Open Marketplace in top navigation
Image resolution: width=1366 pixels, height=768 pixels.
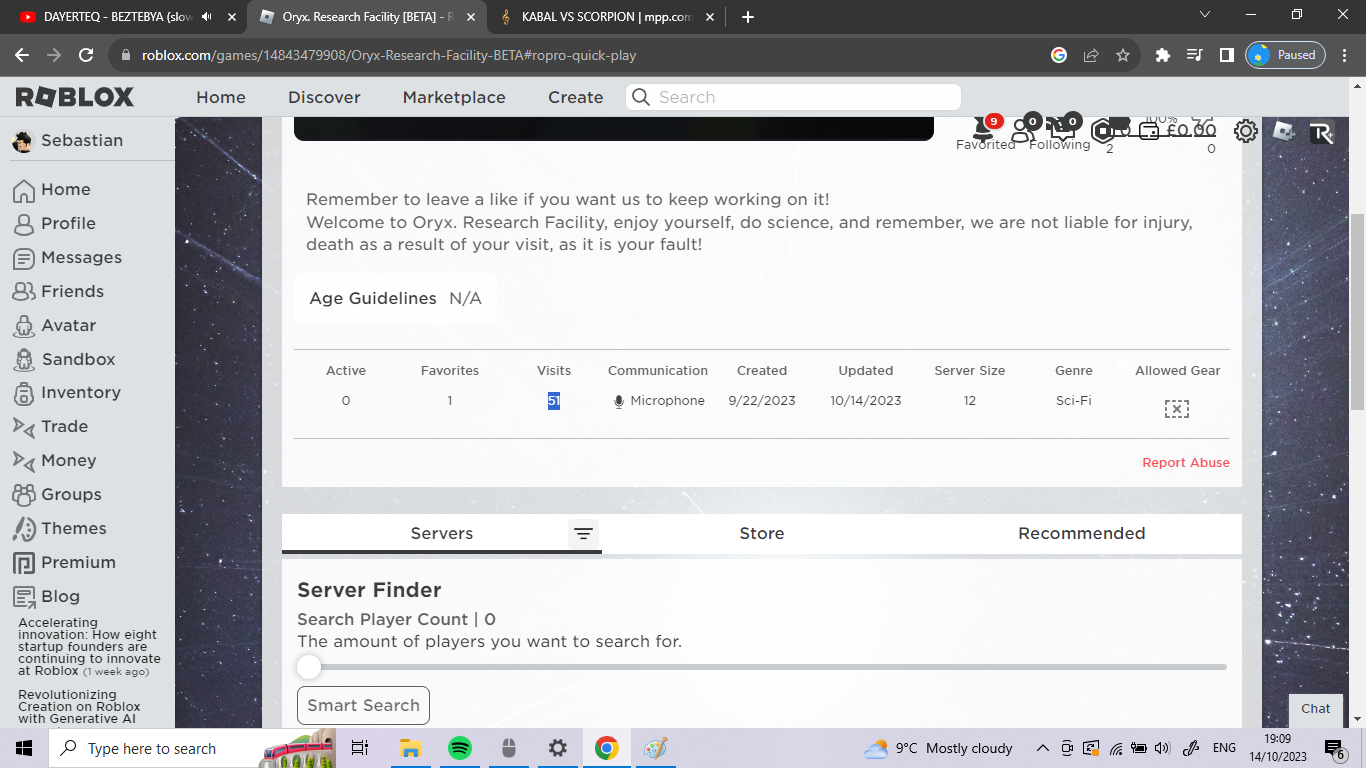pyautogui.click(x=454, y=97)
